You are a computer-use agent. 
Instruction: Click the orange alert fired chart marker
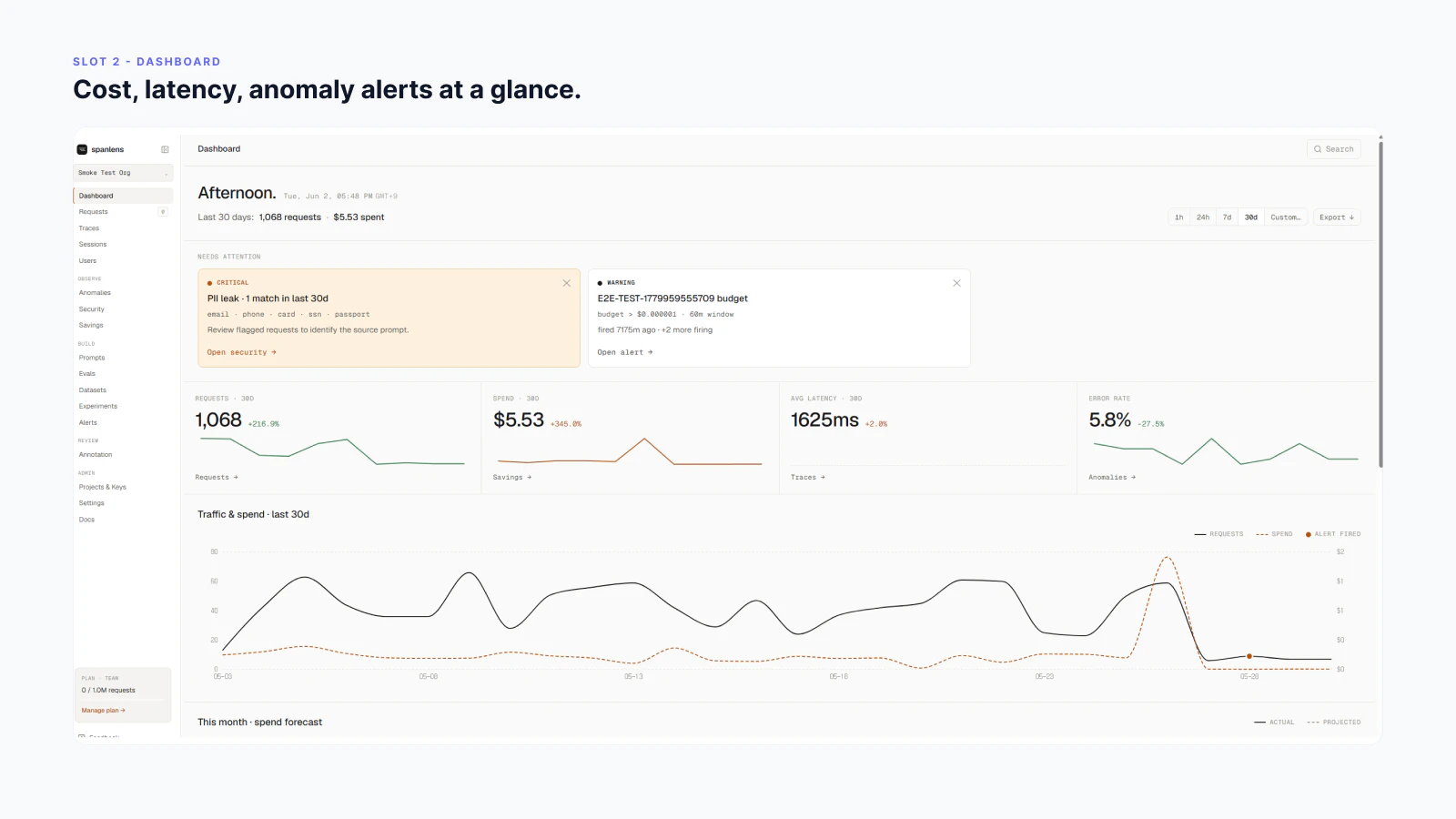(x=1249, y=656)
